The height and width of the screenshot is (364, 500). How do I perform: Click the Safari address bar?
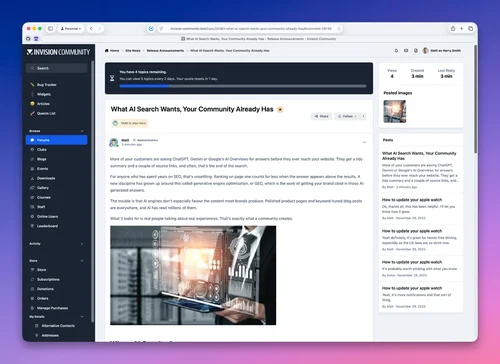coord(251,29)
